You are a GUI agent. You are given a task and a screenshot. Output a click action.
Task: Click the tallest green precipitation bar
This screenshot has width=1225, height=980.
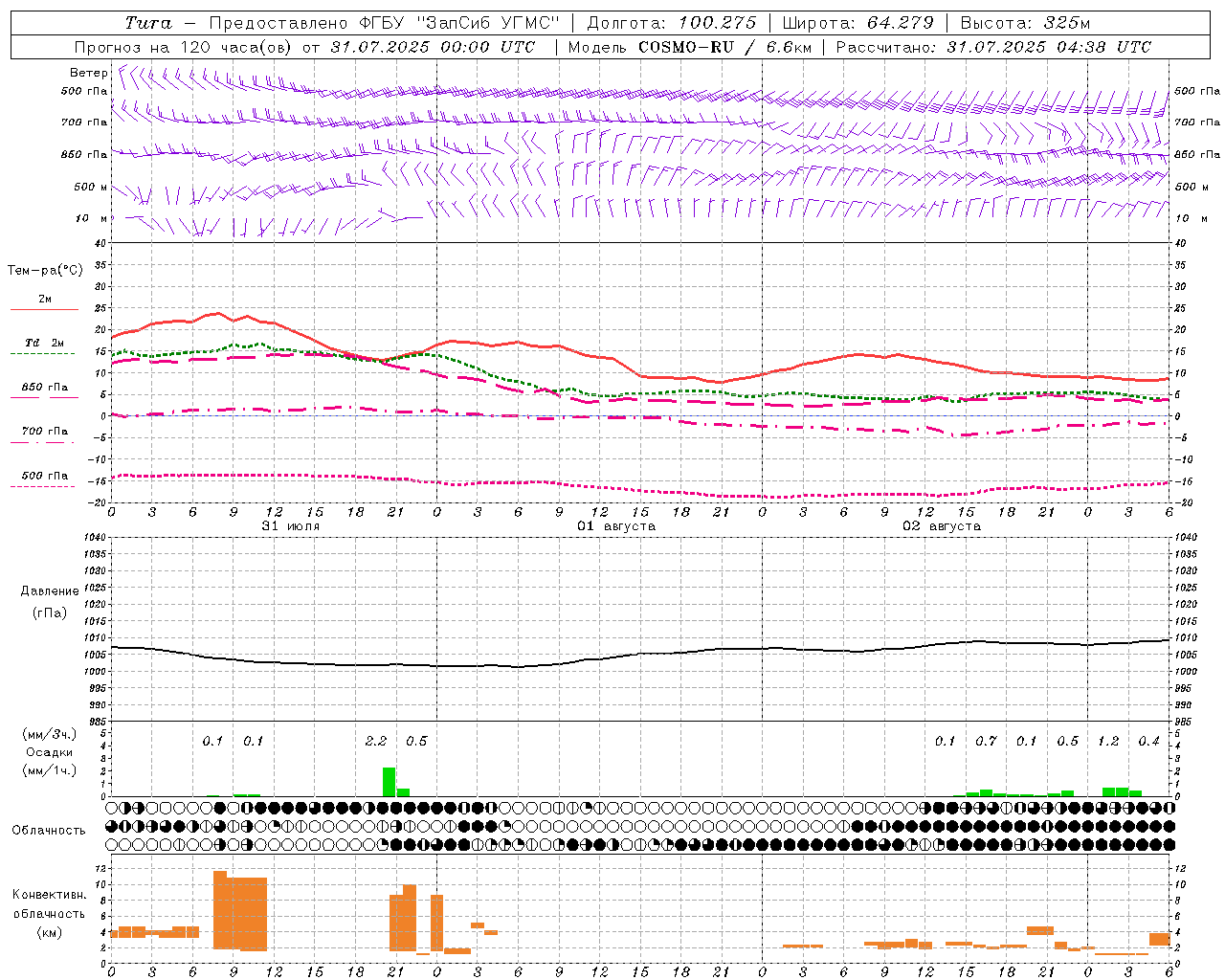[x=389, y=782]
